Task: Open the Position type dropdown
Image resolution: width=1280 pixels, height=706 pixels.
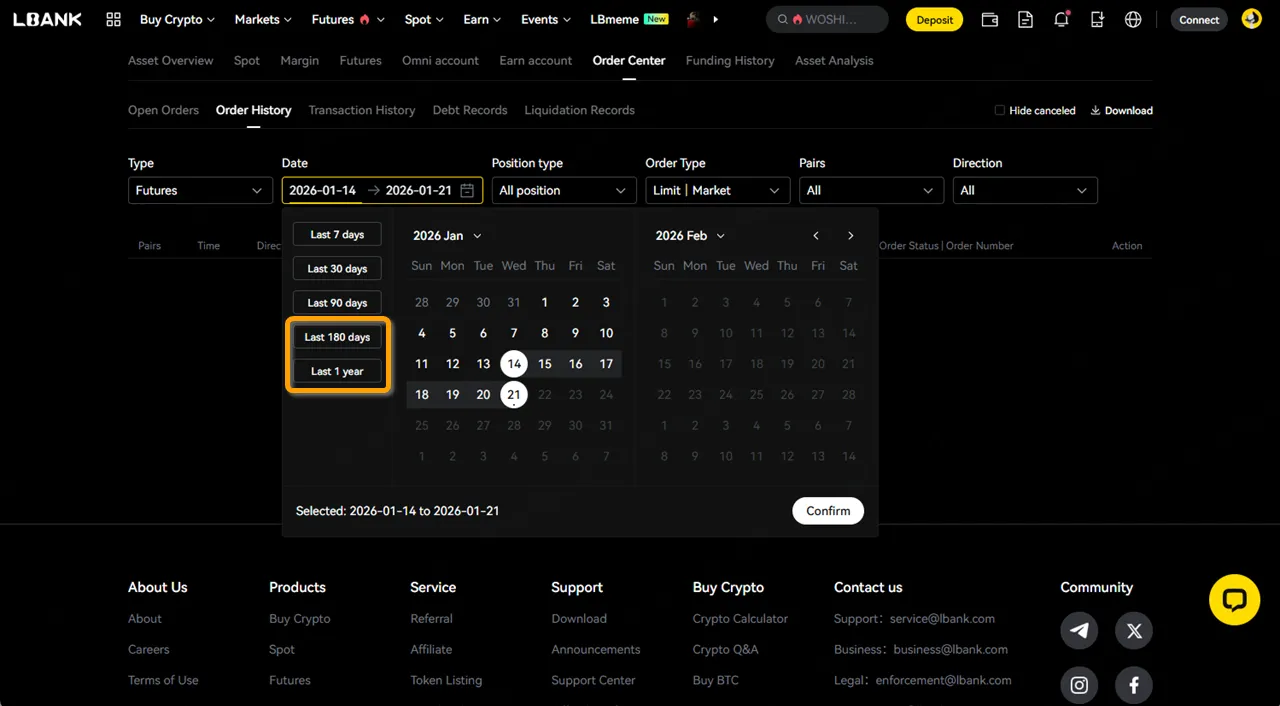Action: tap(564, 191)
